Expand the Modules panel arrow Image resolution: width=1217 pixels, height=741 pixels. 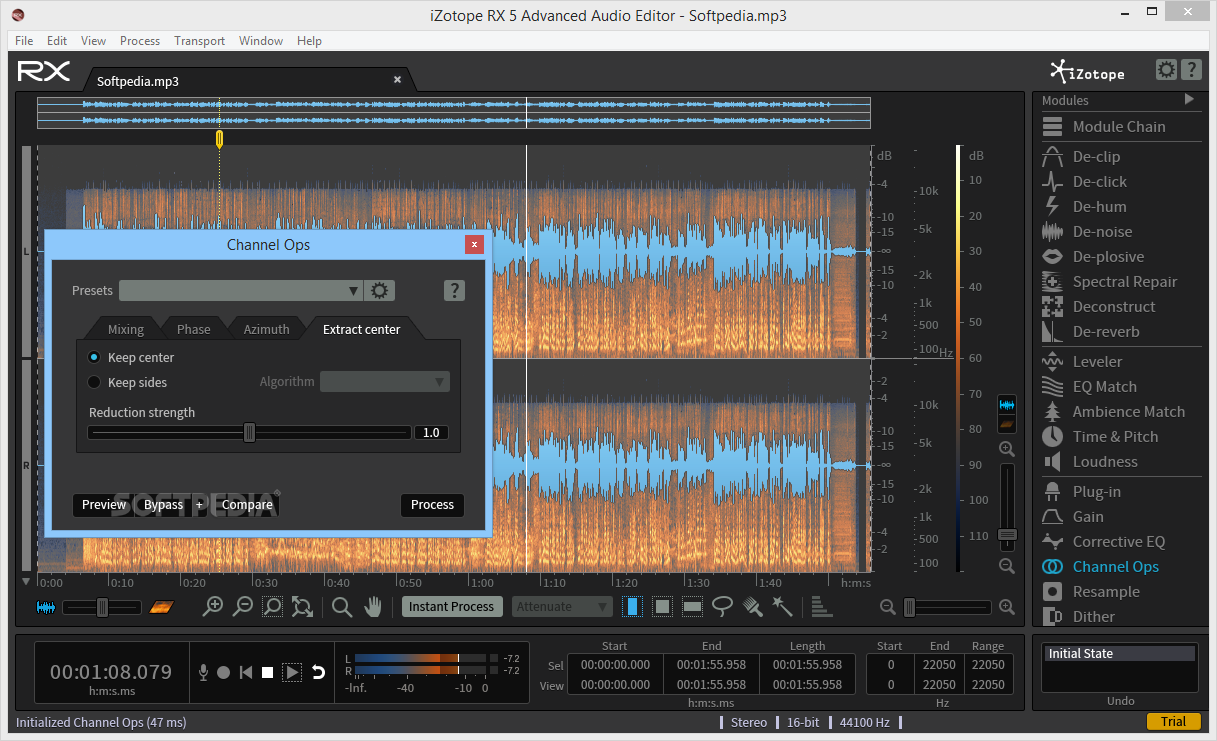coord(1189,100)
